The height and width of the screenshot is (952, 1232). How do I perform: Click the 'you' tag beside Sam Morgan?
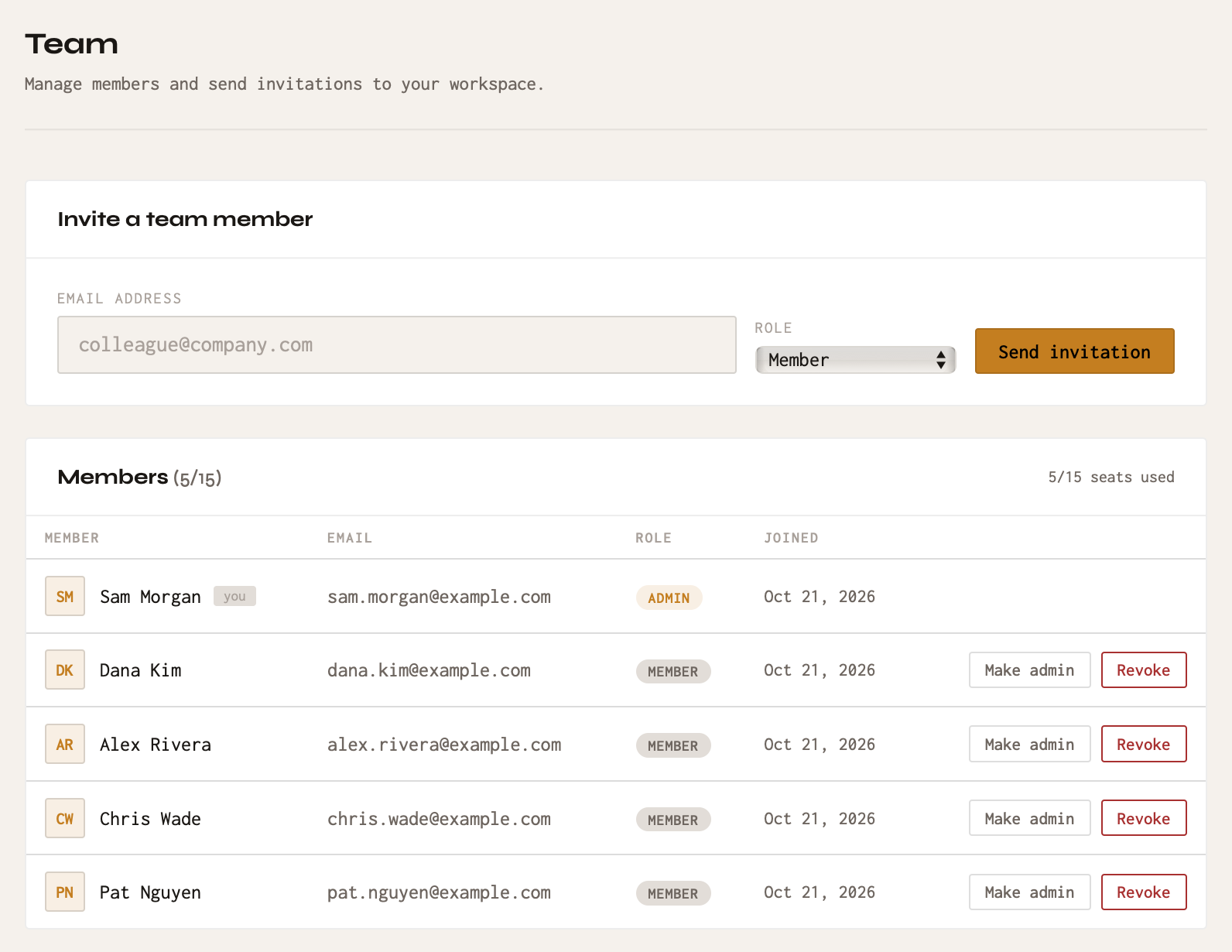click(x=234, y=596)
